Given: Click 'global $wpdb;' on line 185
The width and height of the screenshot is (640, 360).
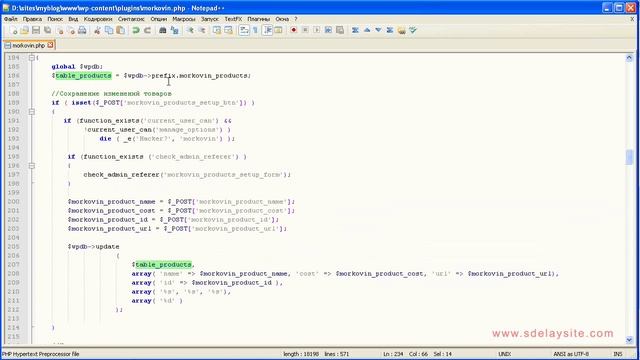Looking at the screenshot, I should click(77, 67).
